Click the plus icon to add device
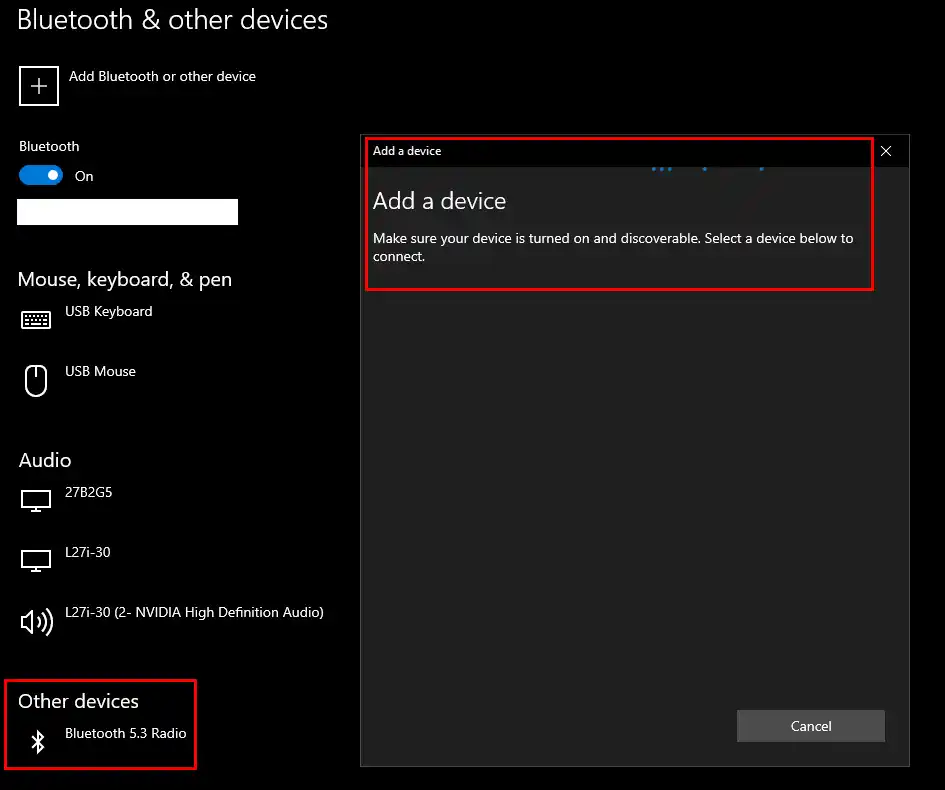Image resolution: width=945 pixels, height=790 pixels. 39,86
